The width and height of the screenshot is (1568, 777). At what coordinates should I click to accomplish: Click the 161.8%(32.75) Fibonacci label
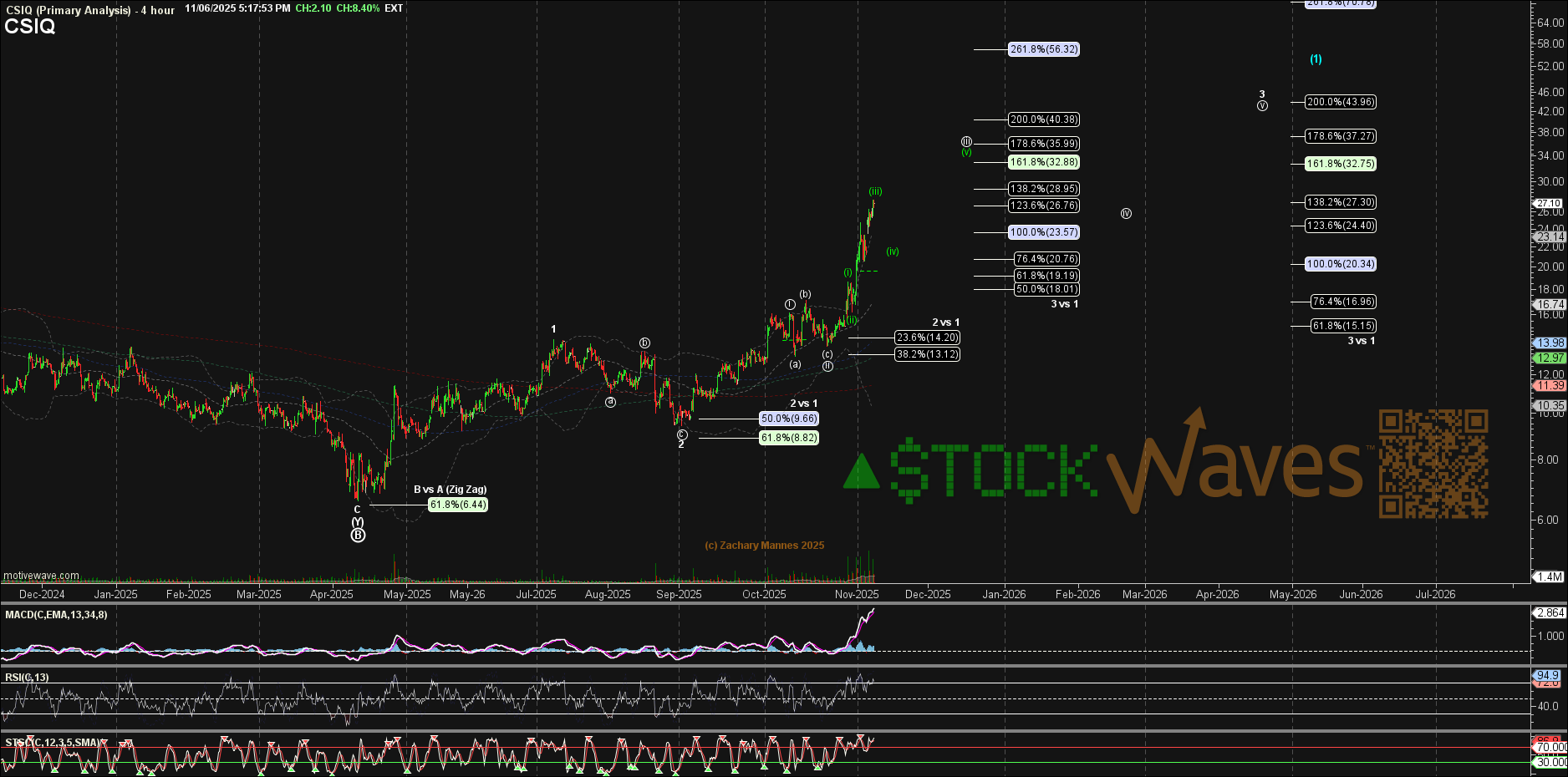[1341, 164]
